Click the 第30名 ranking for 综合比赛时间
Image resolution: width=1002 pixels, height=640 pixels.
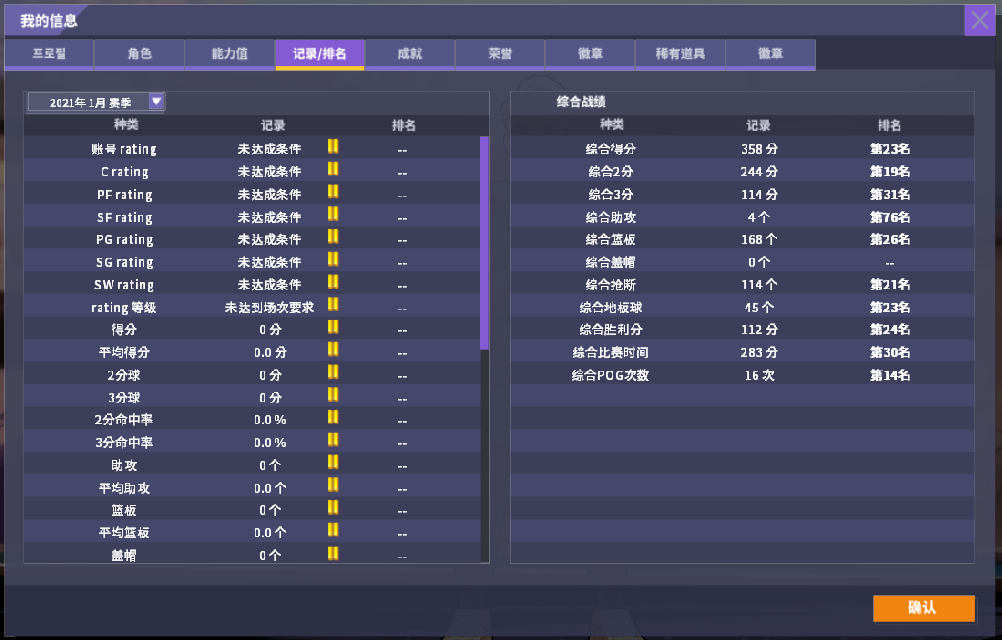coord(890,352)
